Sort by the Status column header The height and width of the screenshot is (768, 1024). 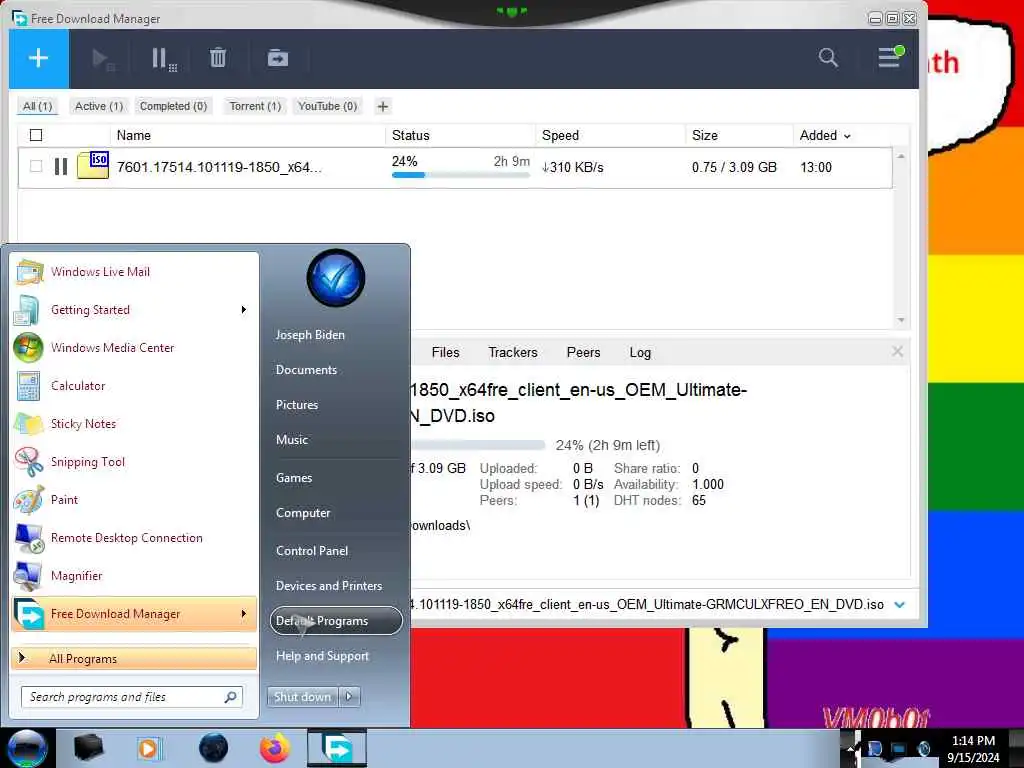(x=411, y=135)
